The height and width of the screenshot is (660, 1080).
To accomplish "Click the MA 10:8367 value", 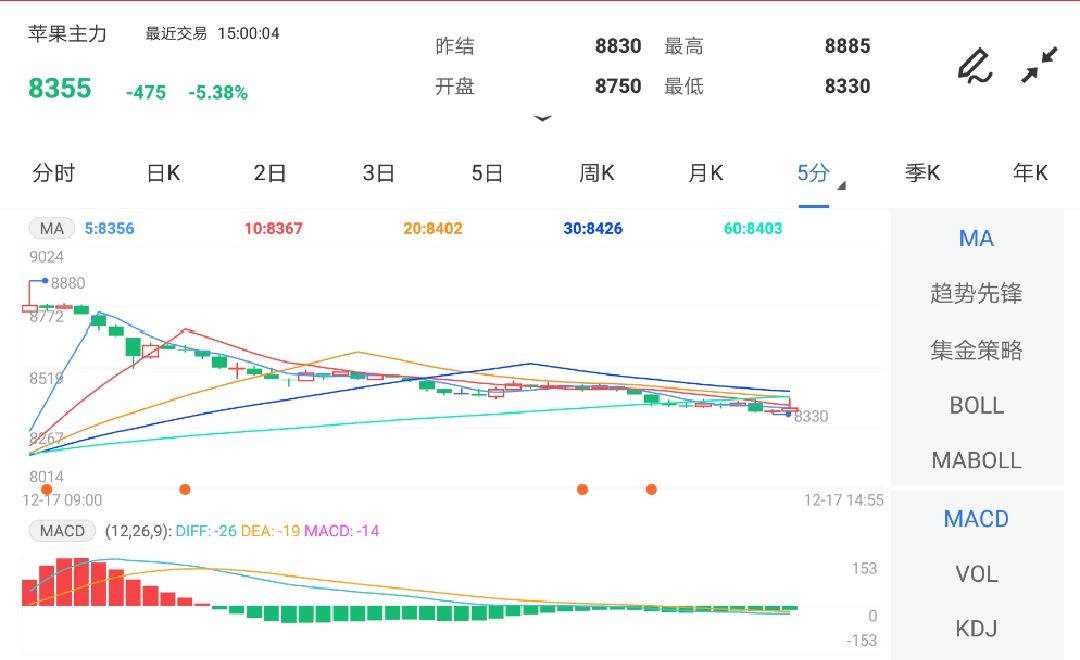I will tap(273, 228).
